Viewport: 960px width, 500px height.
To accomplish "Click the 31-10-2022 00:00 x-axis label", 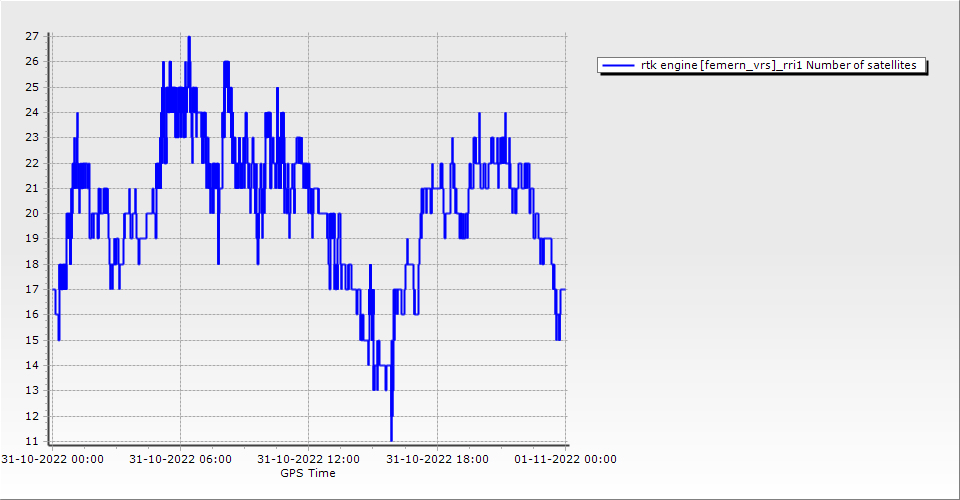I will tap(52, 460).
